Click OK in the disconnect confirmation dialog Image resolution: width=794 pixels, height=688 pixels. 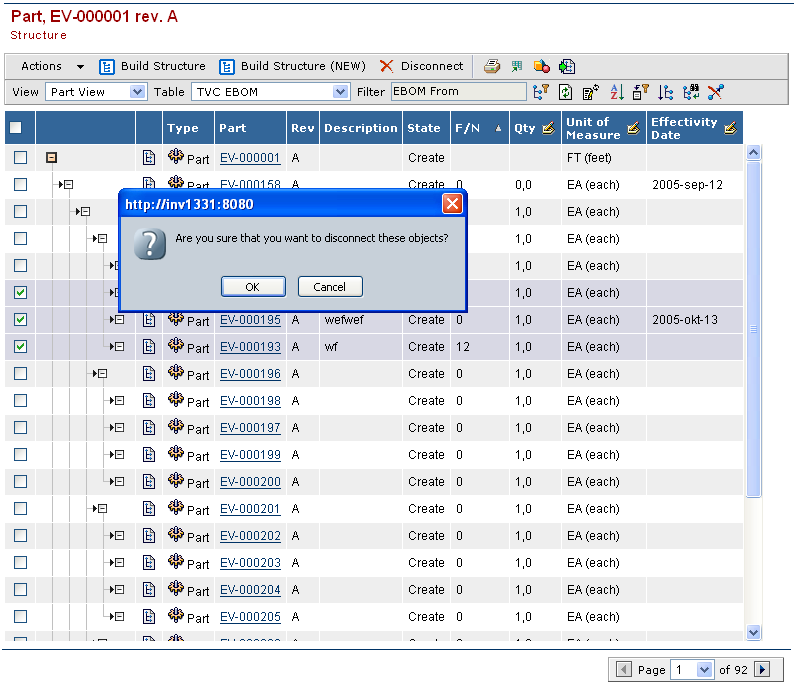[253, 287]
